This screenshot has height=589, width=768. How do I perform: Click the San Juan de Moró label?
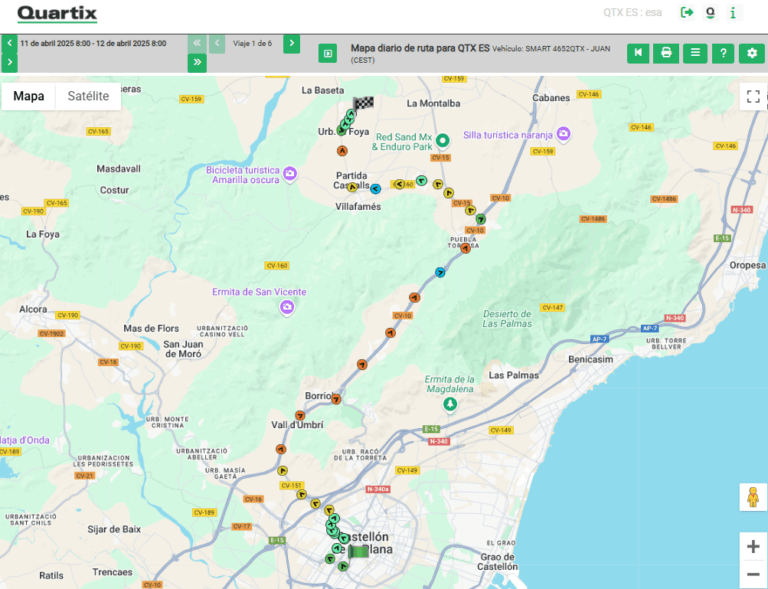pos(183,349)
